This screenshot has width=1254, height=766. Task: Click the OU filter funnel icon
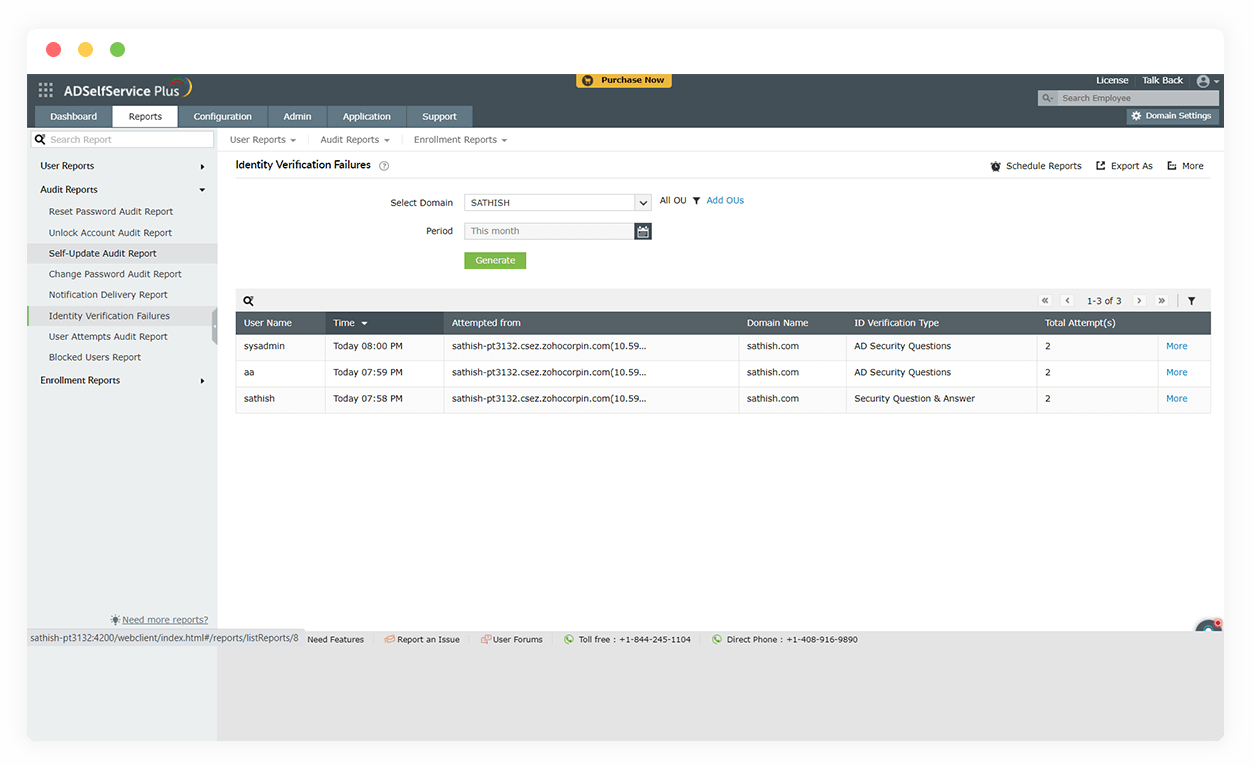(696, 201)
